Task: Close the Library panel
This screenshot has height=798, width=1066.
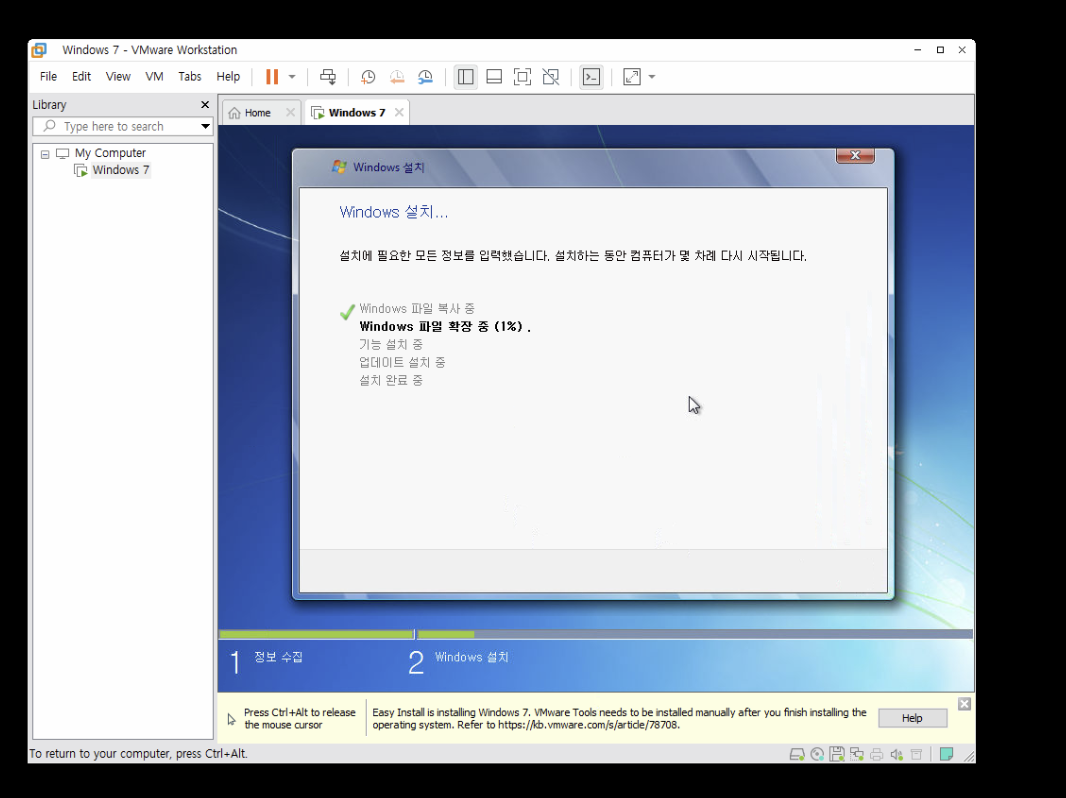Action: [x=205, y=105]
